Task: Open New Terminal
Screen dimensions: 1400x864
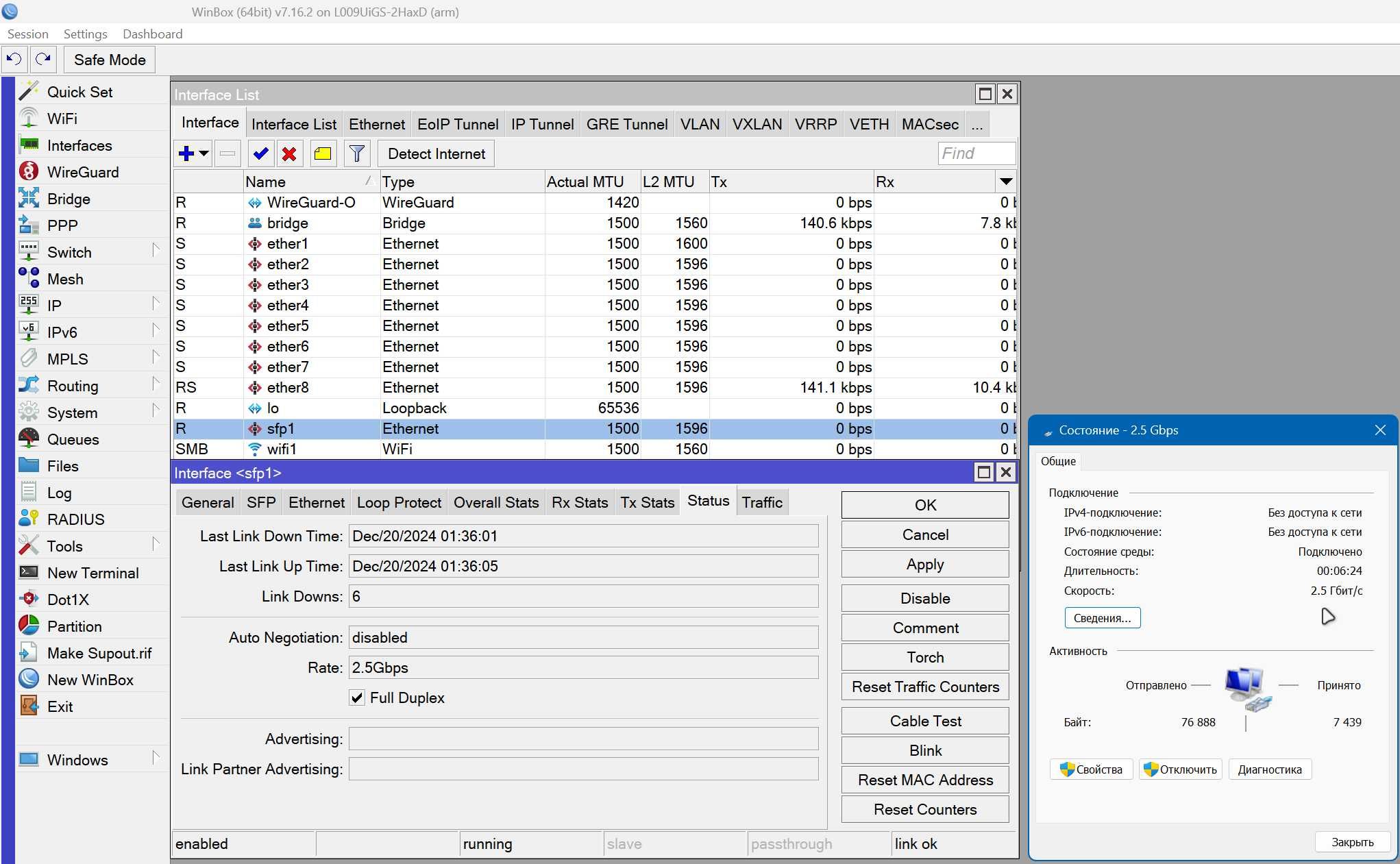Action: (93, 573)
